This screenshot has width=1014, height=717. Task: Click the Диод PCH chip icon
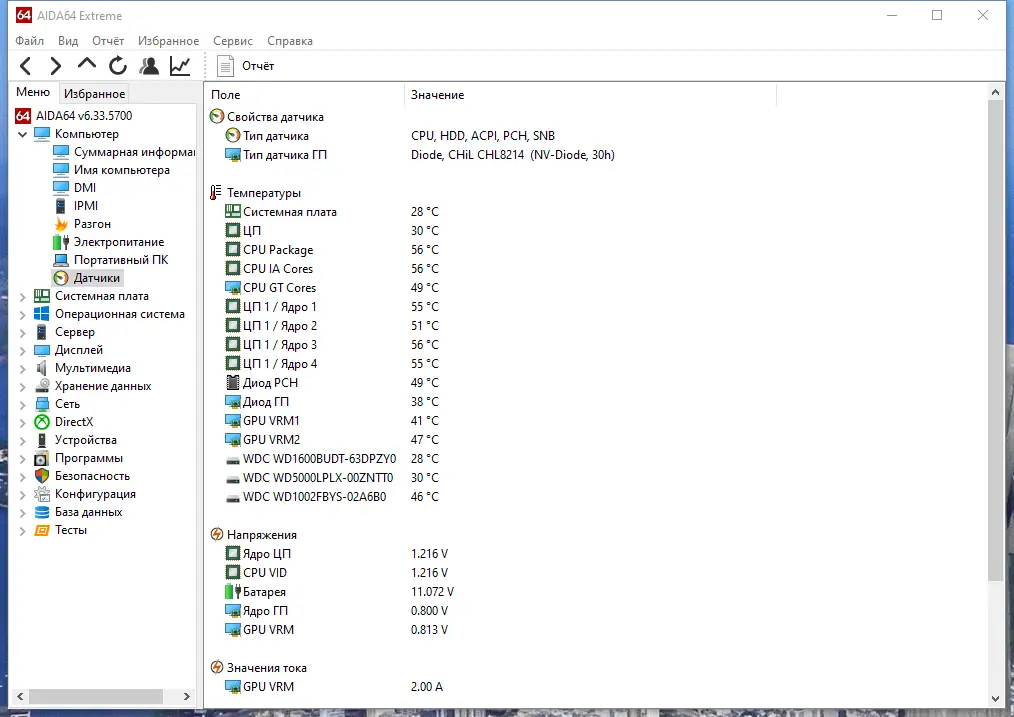pyautogui.click(x=233, y=382)
